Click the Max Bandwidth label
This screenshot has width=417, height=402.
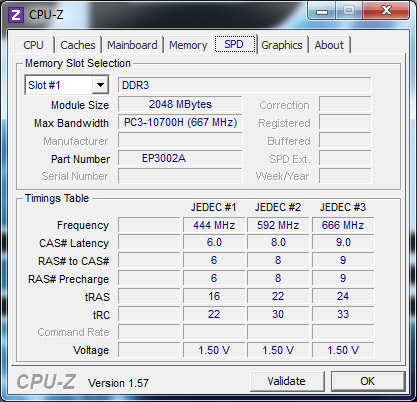(x=71, y=123)
